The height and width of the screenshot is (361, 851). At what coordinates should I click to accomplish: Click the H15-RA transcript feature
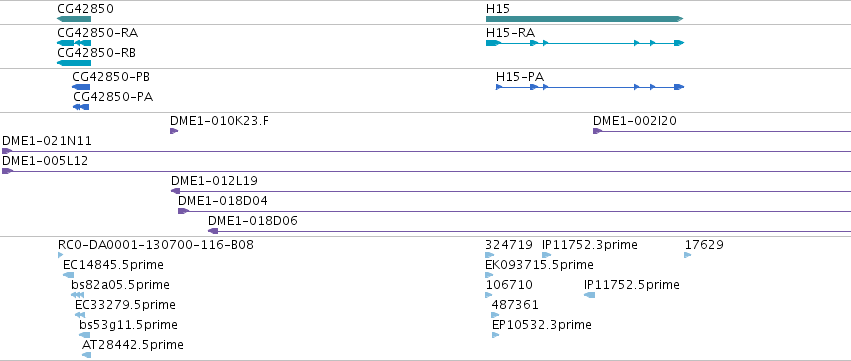coord(585,43)
